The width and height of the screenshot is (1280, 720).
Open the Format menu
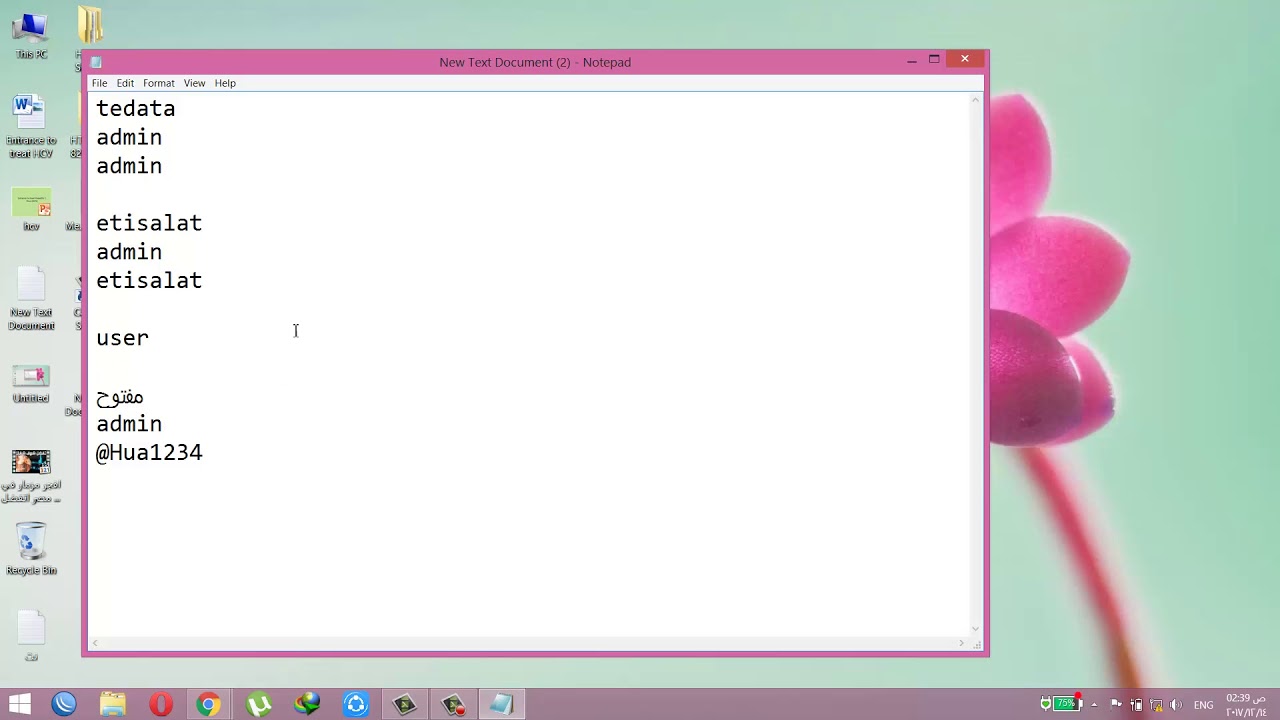tap(158, 83)
